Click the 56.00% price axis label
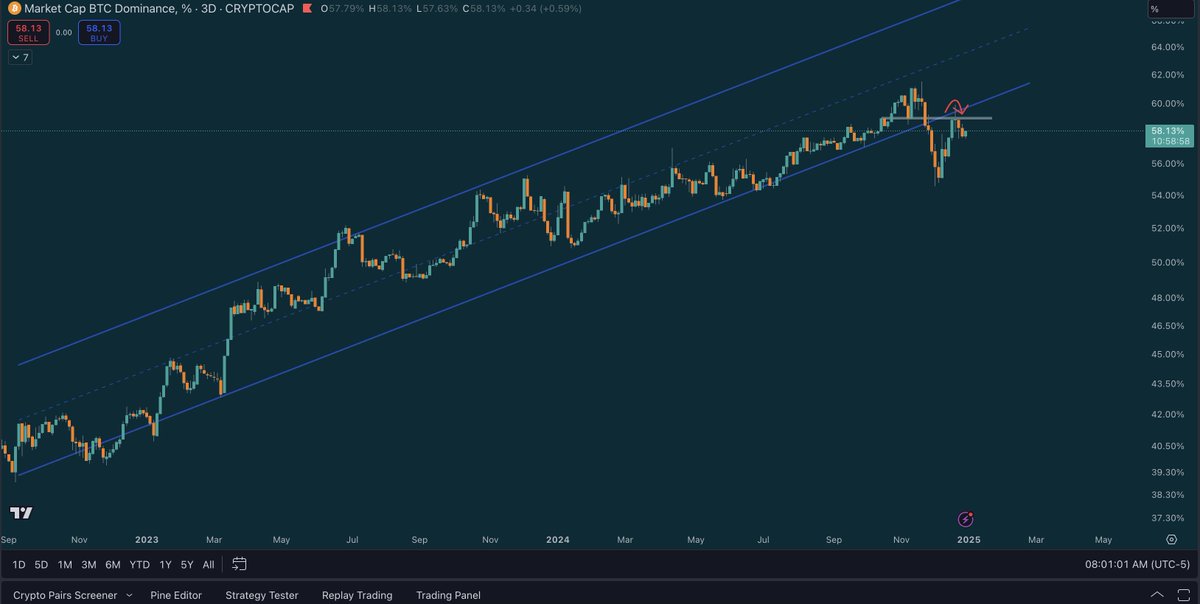 [1167, 164]
